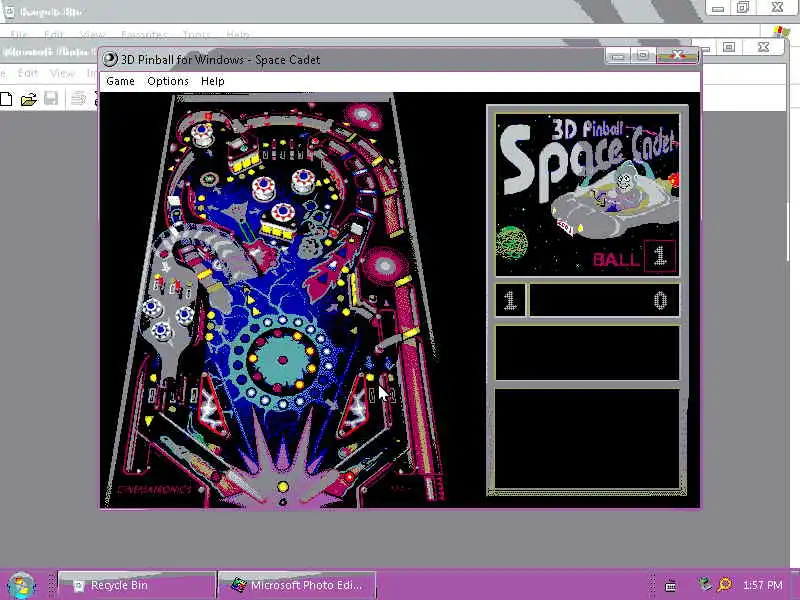Click the BALL 1 indicator on the pinball panel
This screenshot has width=800, height=600.
tap(634, 257)
